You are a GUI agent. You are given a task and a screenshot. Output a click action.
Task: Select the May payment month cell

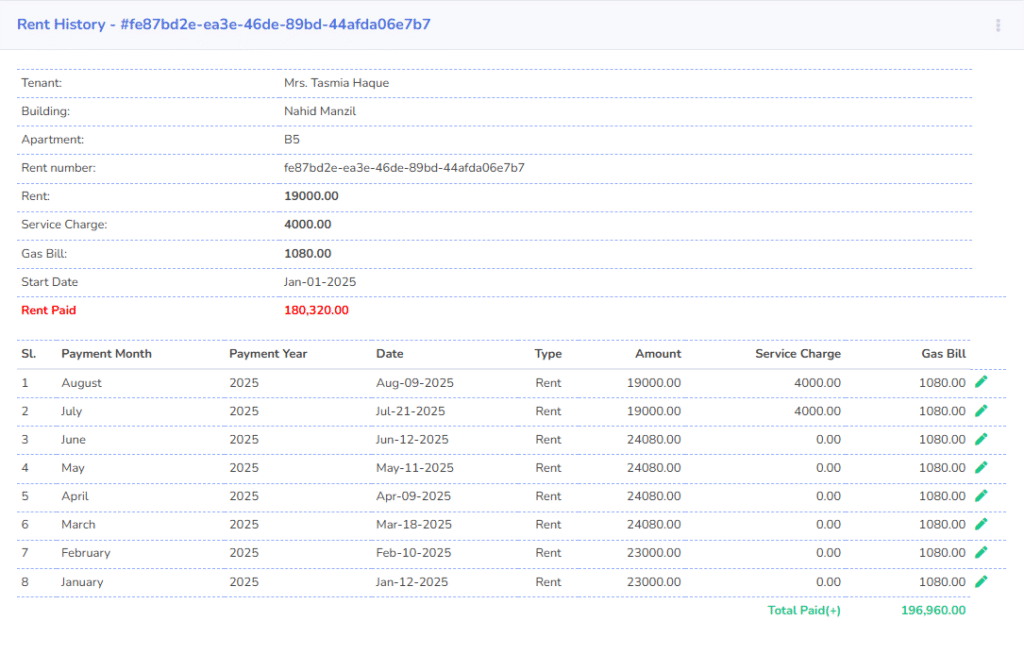(73, 468)
